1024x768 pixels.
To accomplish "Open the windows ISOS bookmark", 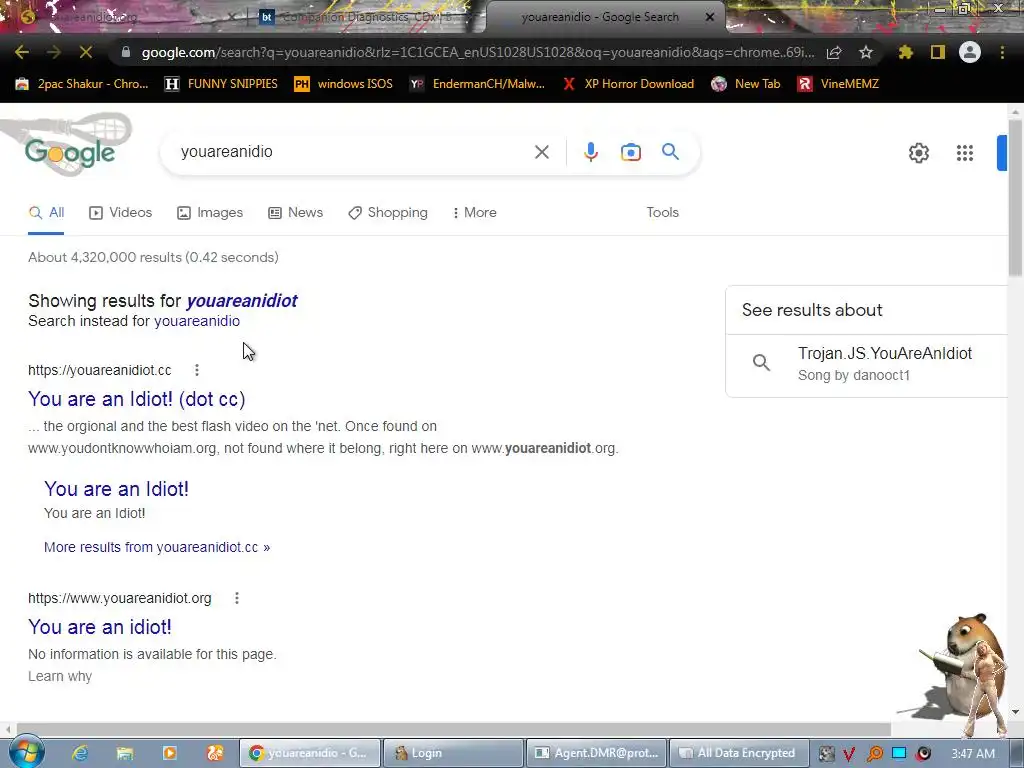I will (x=344, y=84).
